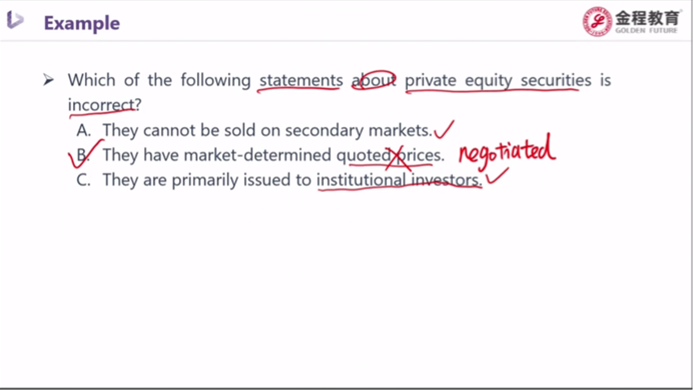
Task: Click the Example slide title
Action: pyautogui.click(x=82, y=23)
